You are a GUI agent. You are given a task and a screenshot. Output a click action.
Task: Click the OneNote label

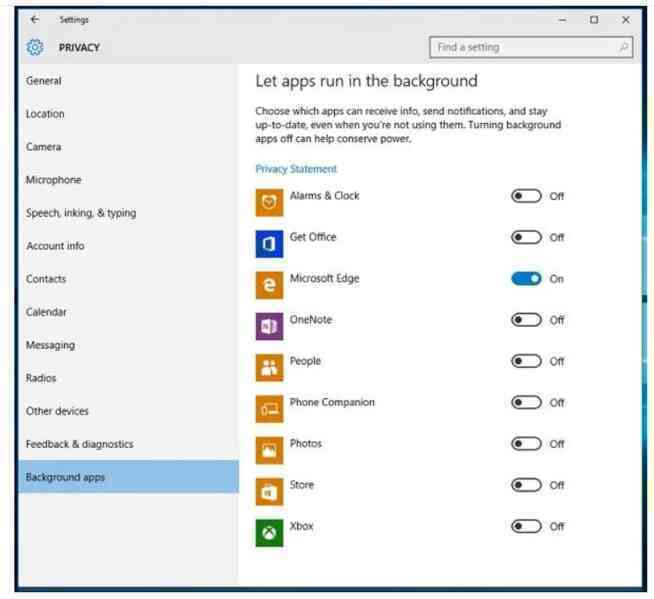click(x=311, y=320)
